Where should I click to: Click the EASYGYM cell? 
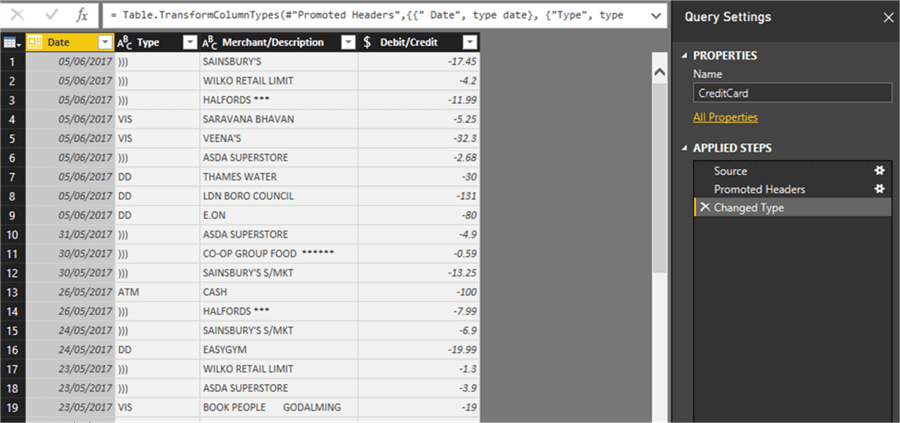tap(279, 350)
